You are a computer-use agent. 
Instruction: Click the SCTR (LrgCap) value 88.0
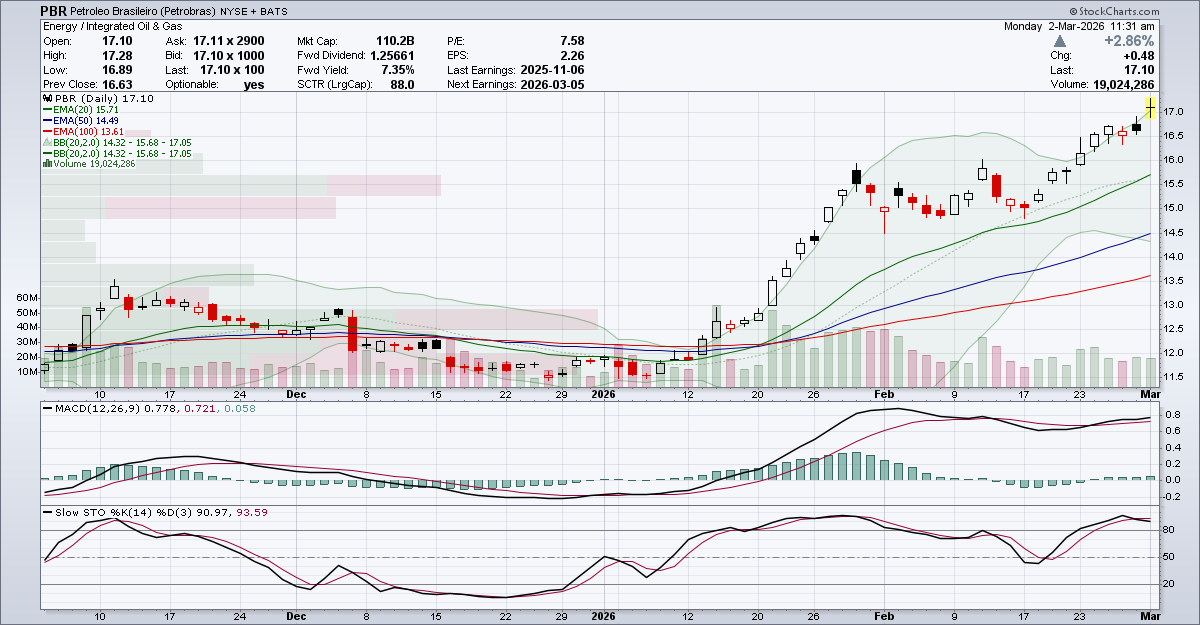[402, 85]
